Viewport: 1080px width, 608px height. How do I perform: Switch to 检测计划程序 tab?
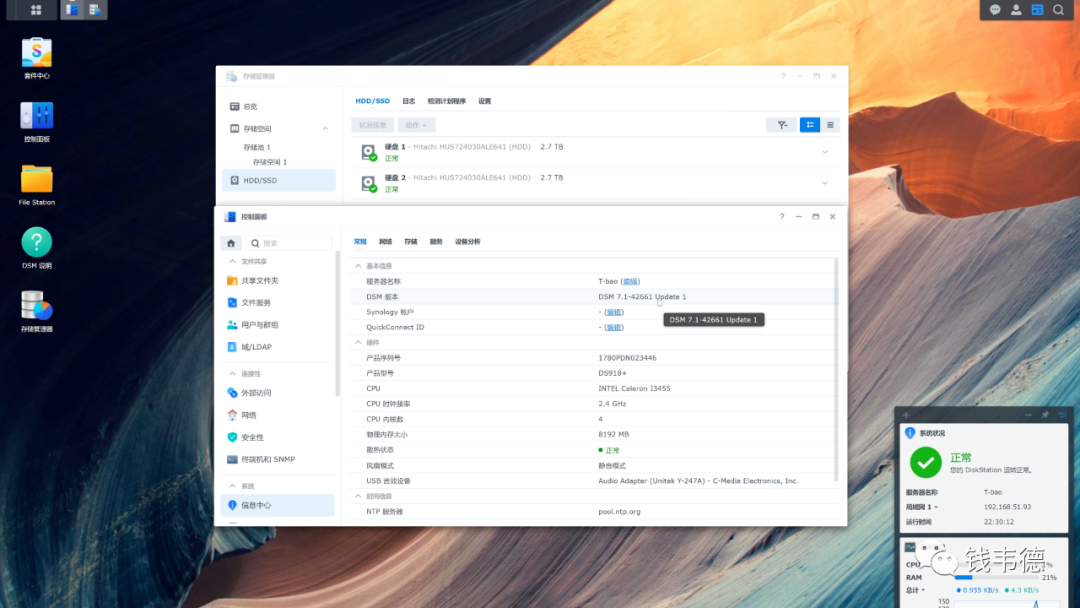pyautogui.click(x=446, y=101)
